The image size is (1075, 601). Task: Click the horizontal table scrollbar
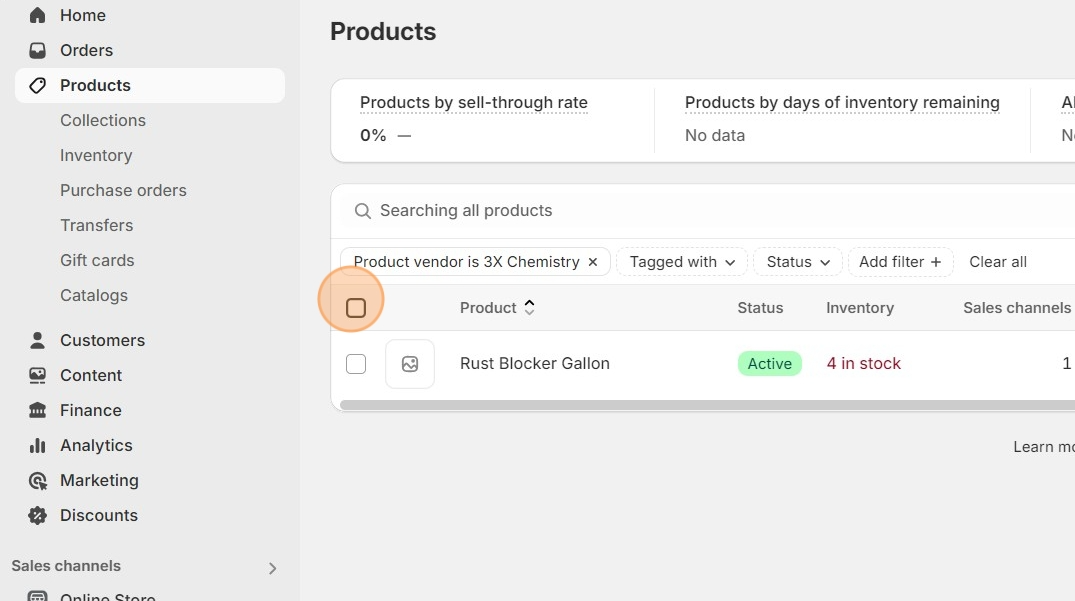tap(700, 406)
